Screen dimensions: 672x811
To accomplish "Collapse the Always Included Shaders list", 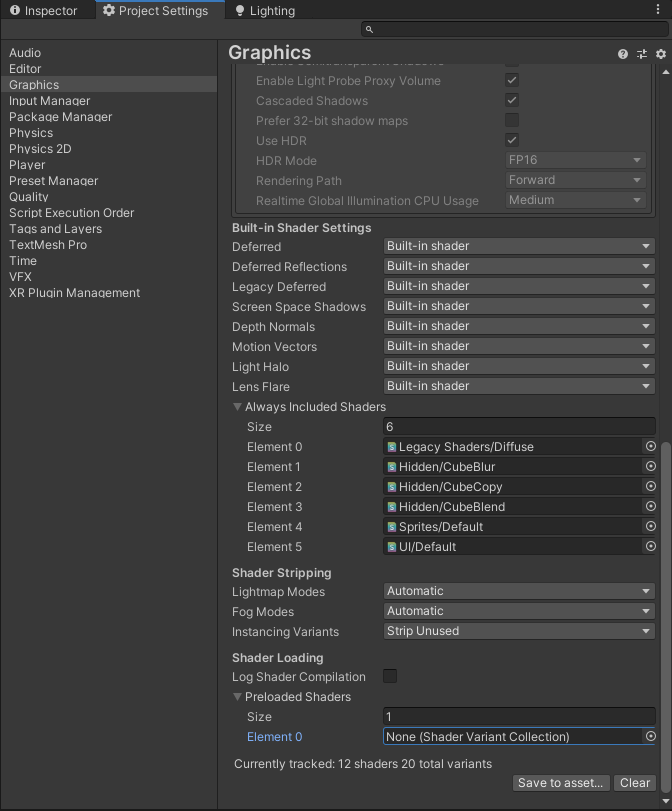I will coord(237,407).
